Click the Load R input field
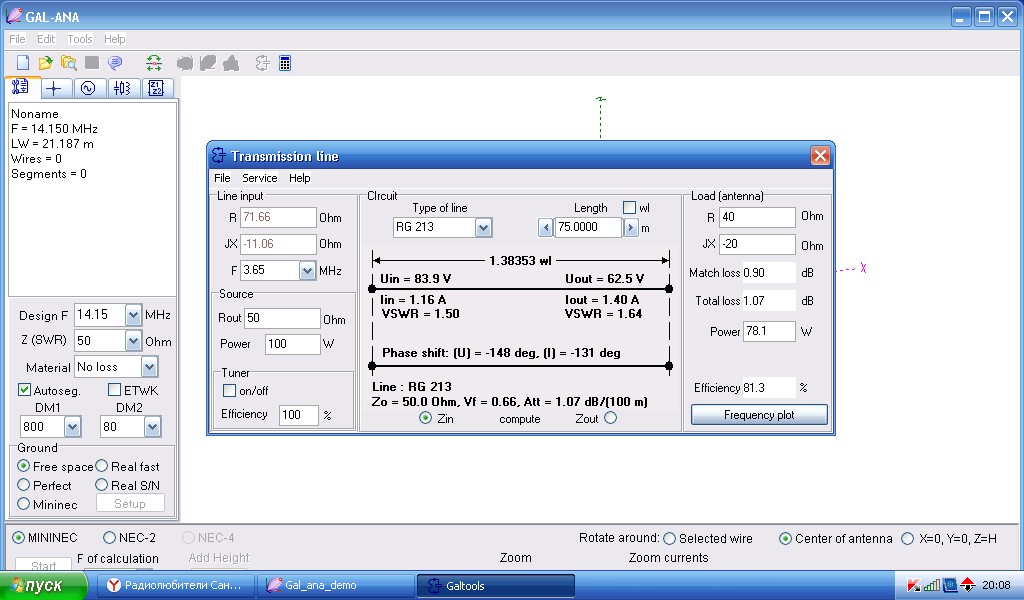 756,217
